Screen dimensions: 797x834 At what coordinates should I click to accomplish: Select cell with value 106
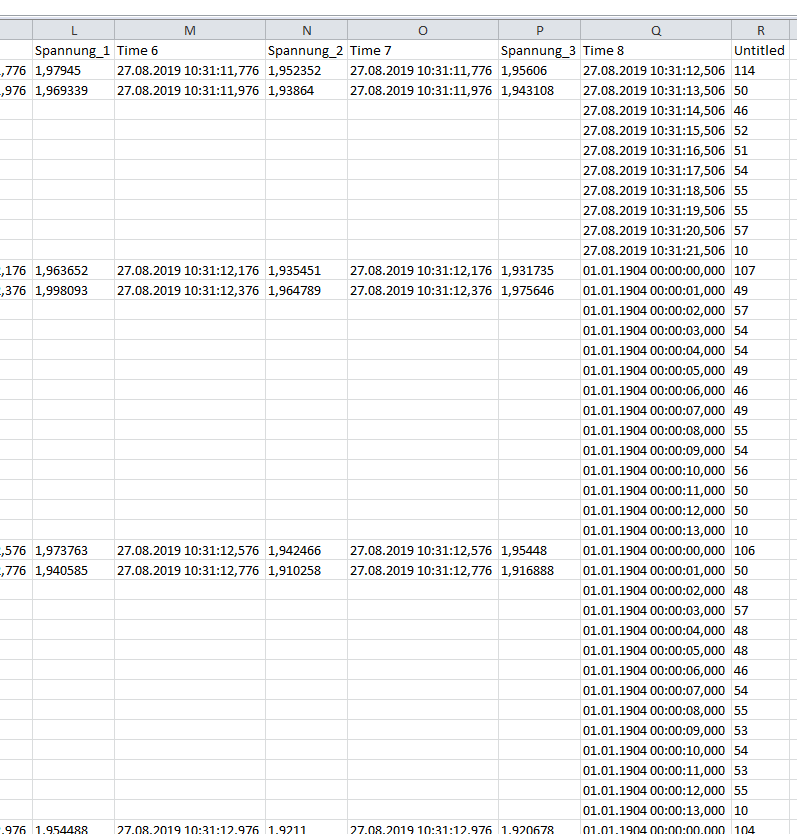[760, 551]
